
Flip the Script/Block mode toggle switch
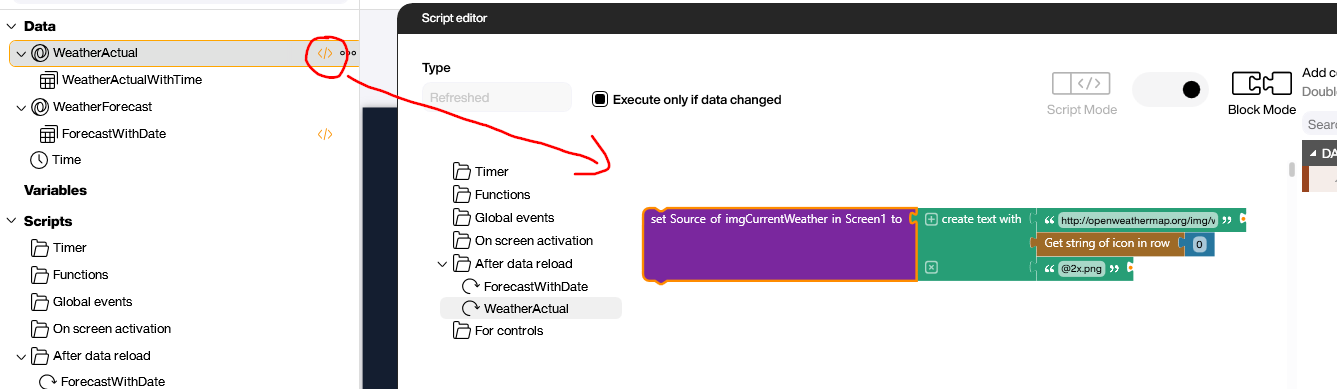pos(1170,89)
